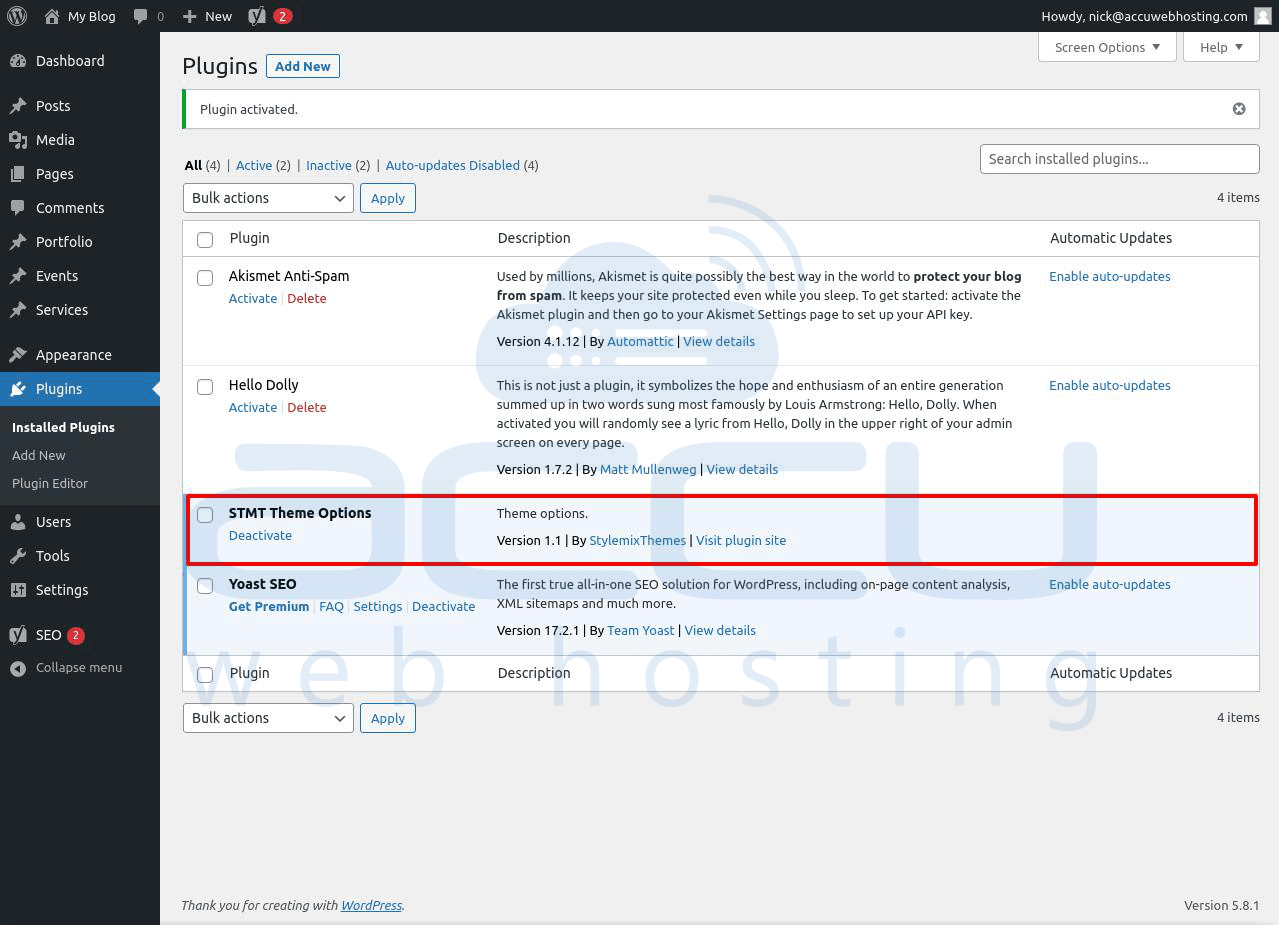Click the Media icon in sidebar

click(18, 140)
